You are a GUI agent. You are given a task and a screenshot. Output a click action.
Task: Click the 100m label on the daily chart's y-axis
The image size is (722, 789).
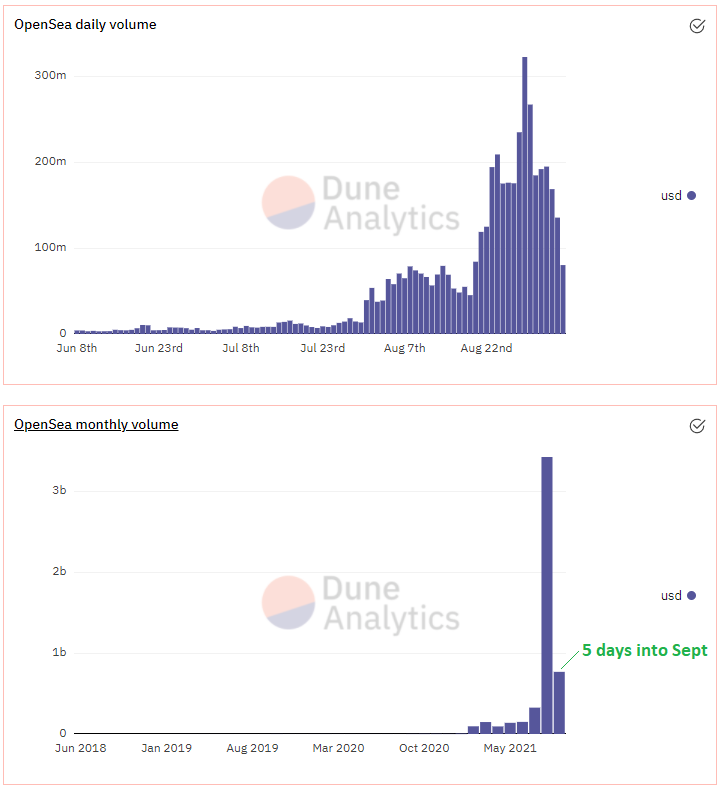(50, 247)
